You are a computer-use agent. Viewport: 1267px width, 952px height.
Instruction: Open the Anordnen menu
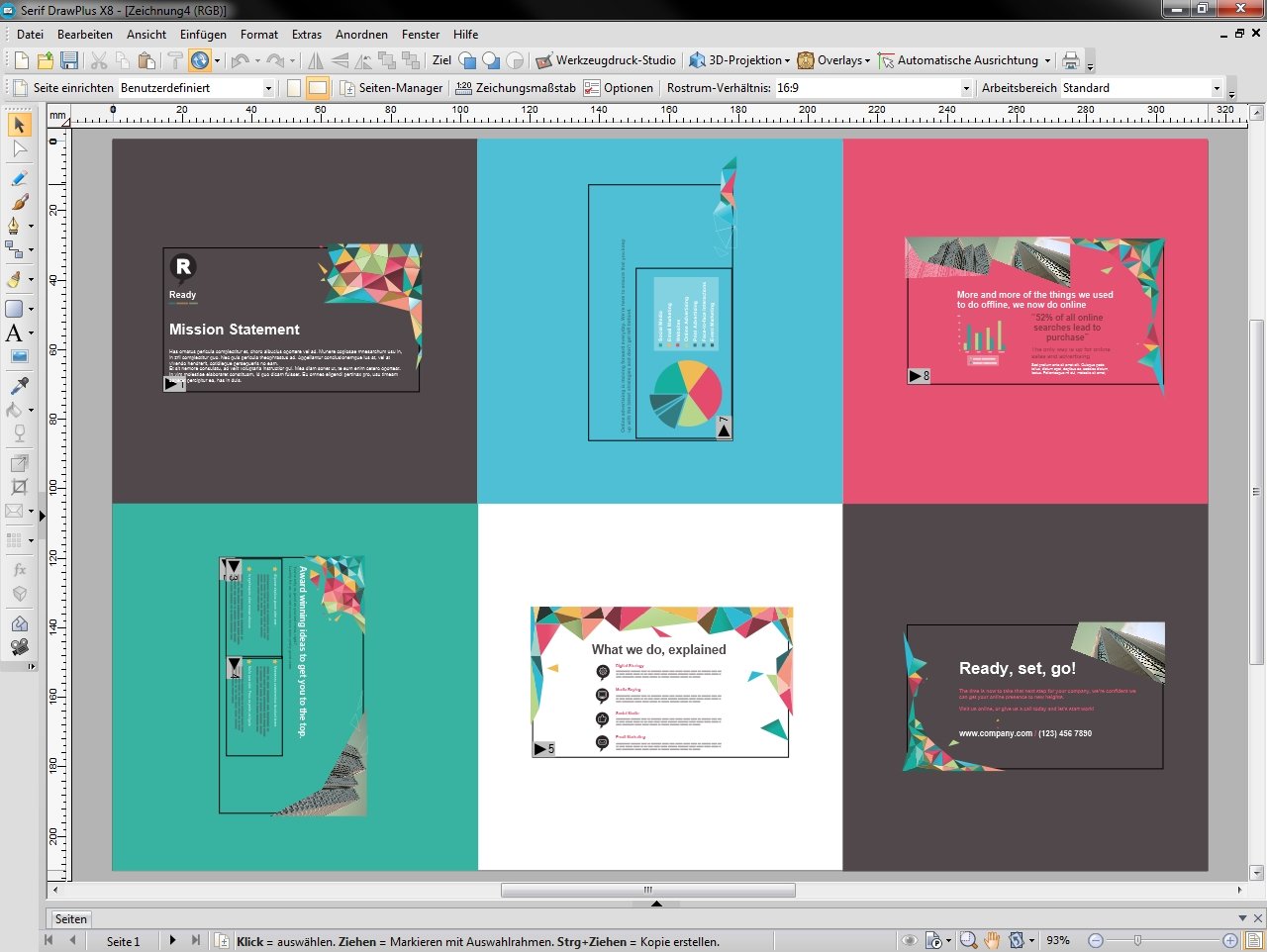361,34
